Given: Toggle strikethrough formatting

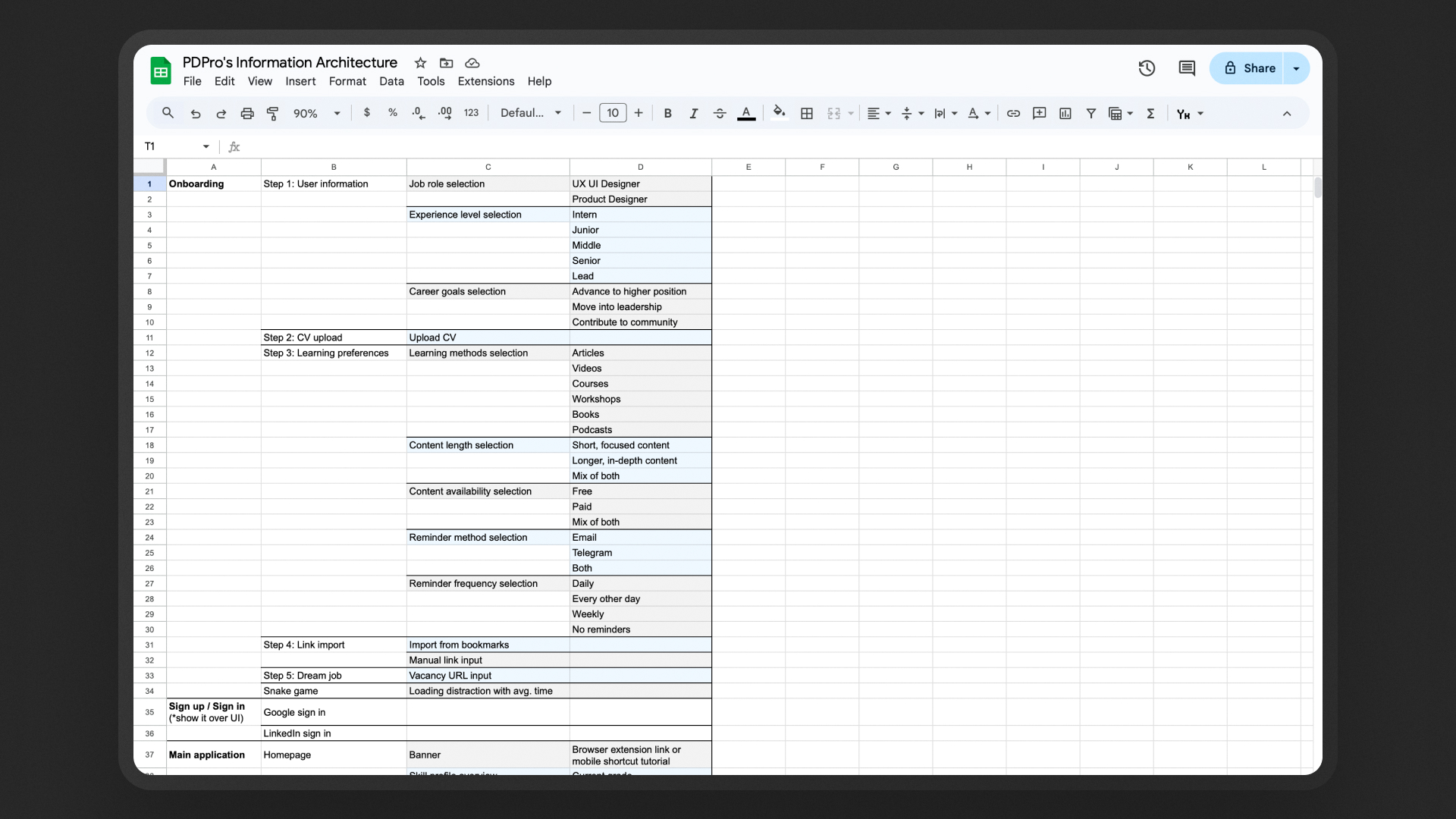Looking at the screenshot, I should (x=720, y=114).
